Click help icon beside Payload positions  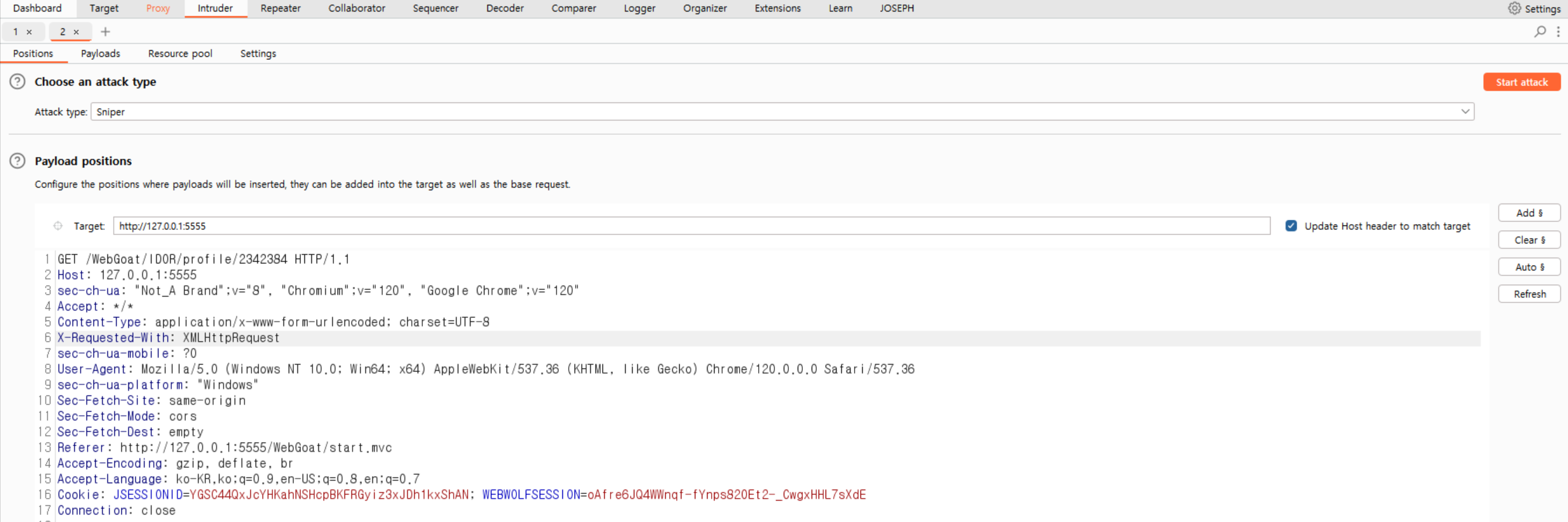coord(17,161)
